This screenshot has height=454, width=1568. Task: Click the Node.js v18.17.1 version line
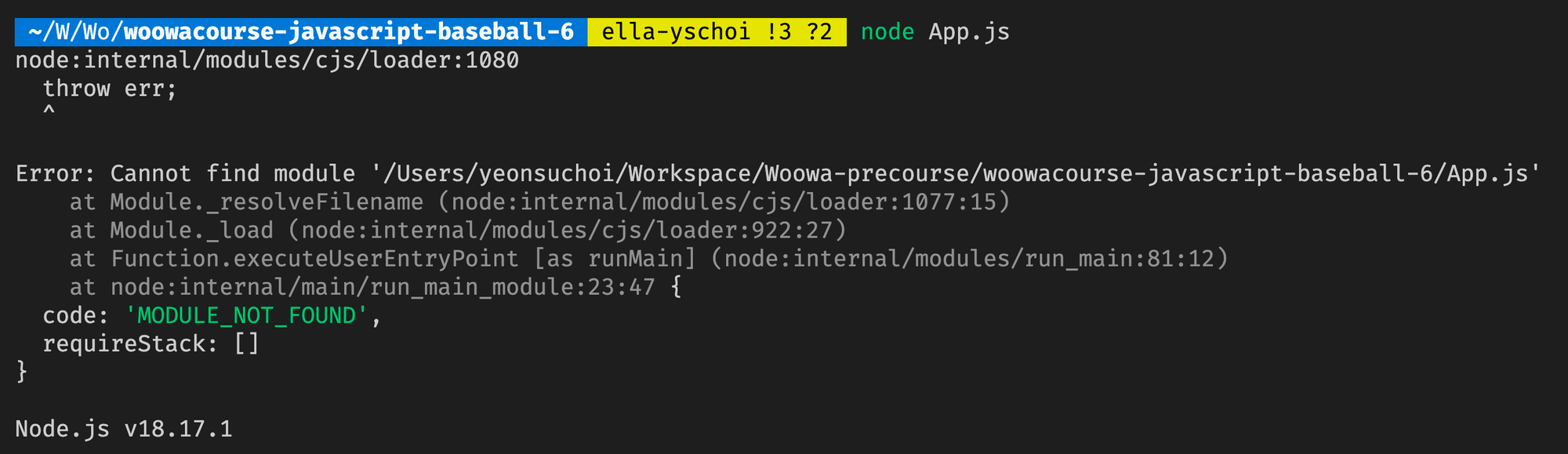point(124,429)
